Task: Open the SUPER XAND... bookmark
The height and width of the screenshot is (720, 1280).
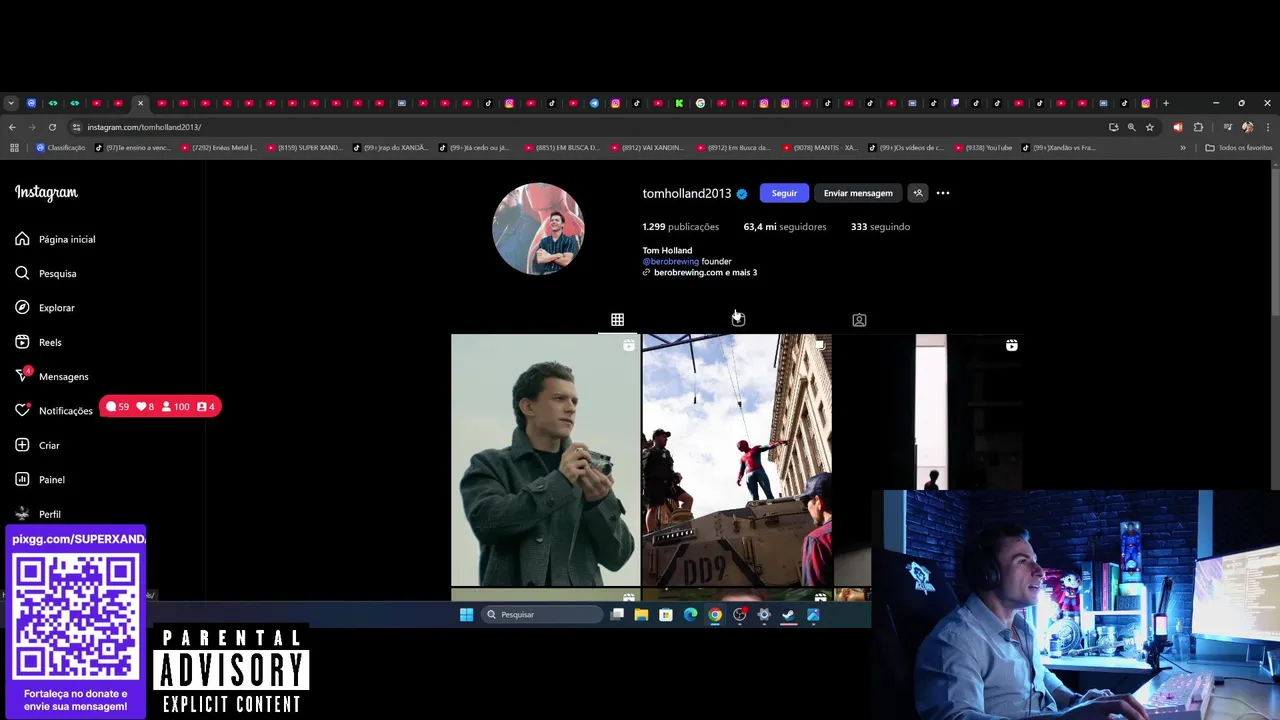Action: click(x=305, y=148)
